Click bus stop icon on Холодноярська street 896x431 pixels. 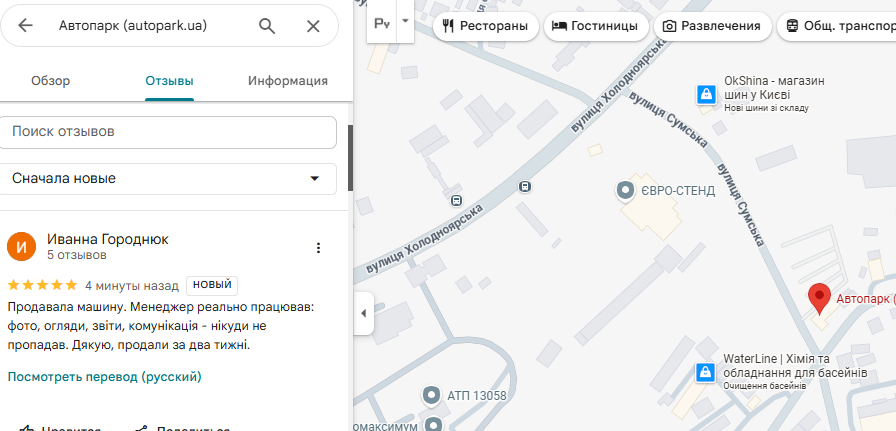click(526, 186)
